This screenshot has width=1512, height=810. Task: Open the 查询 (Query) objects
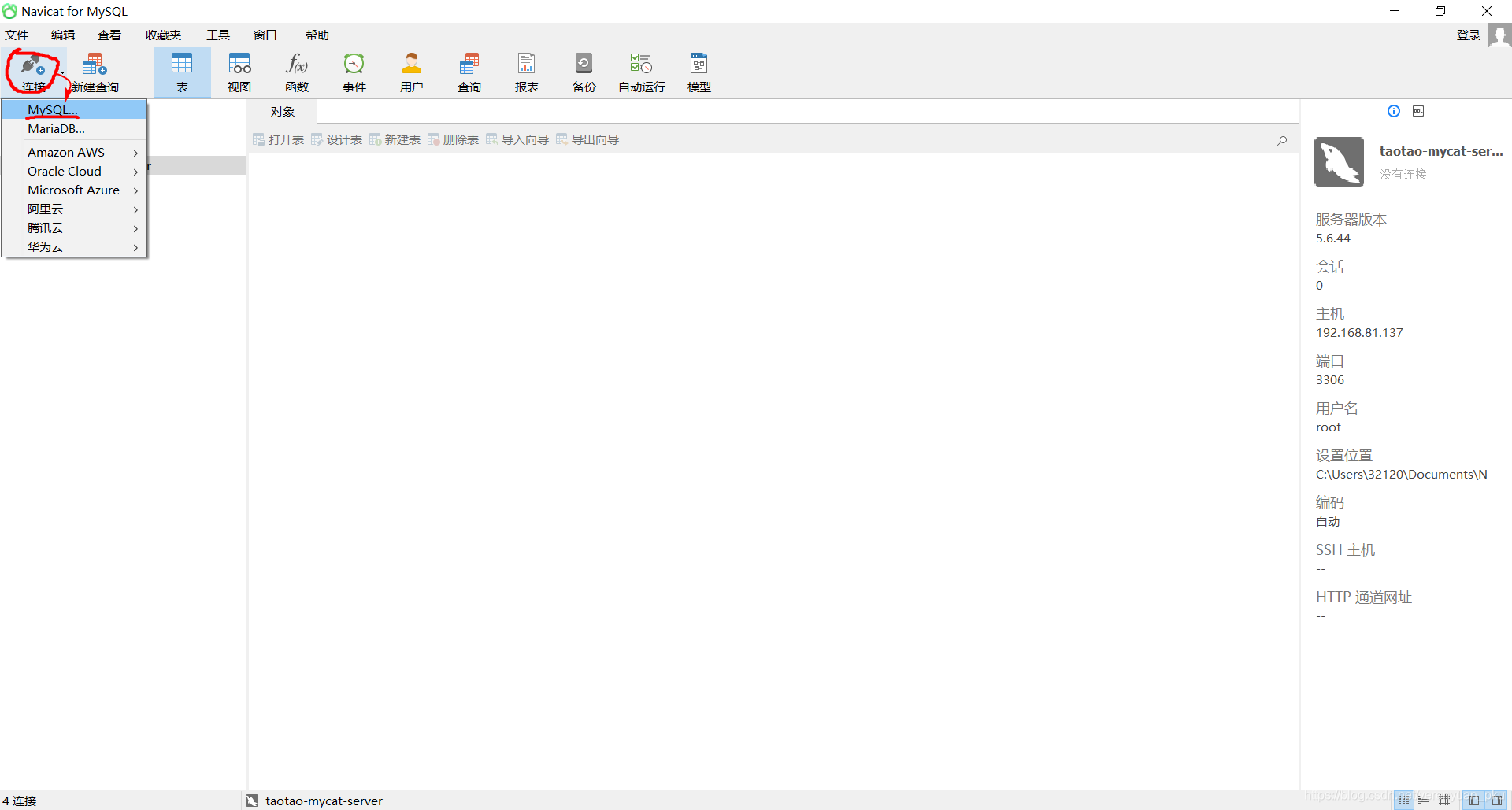pos(469,72)
